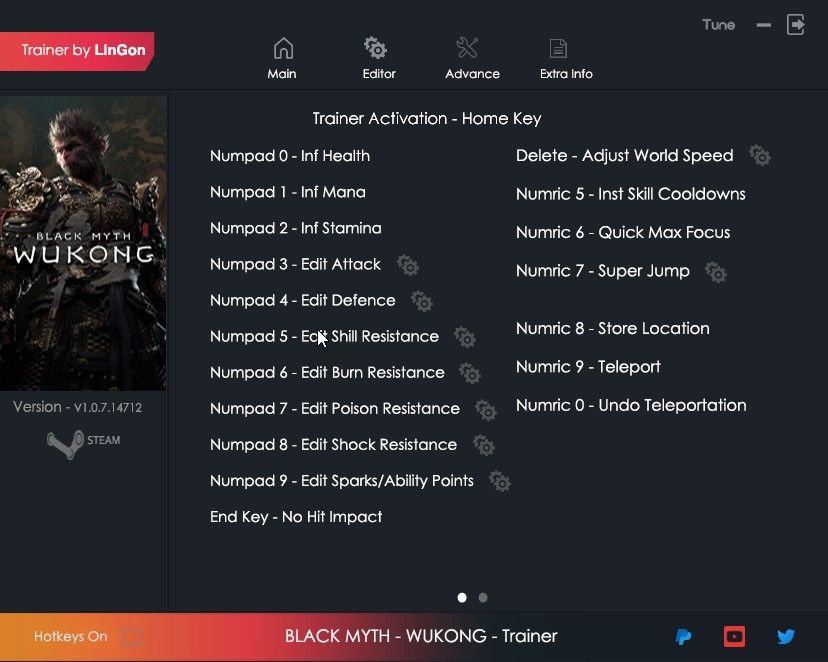Switch to second page dot indicator

tap(483, 598)
